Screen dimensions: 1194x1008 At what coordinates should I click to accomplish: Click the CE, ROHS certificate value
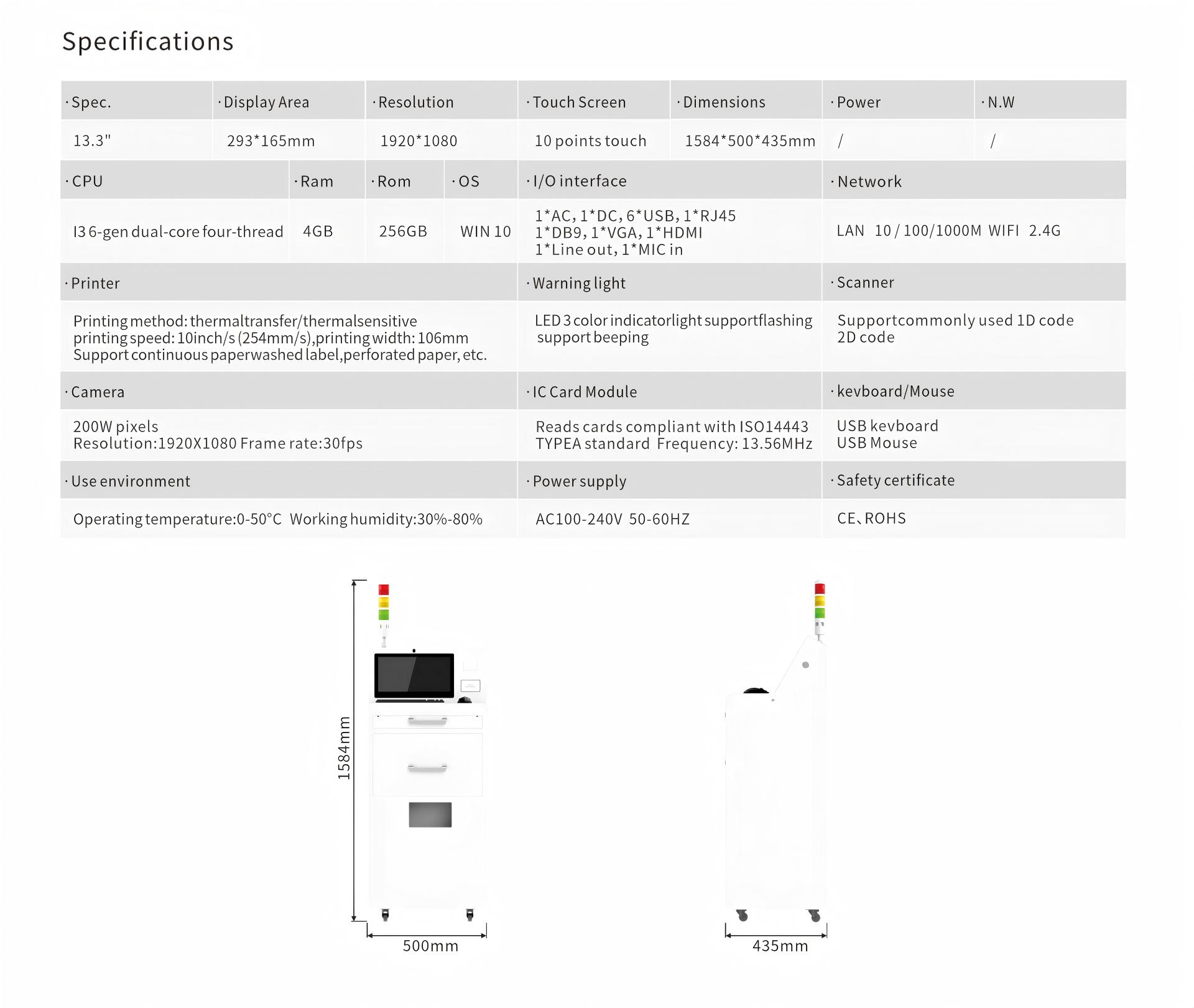[x=871, y=519]
